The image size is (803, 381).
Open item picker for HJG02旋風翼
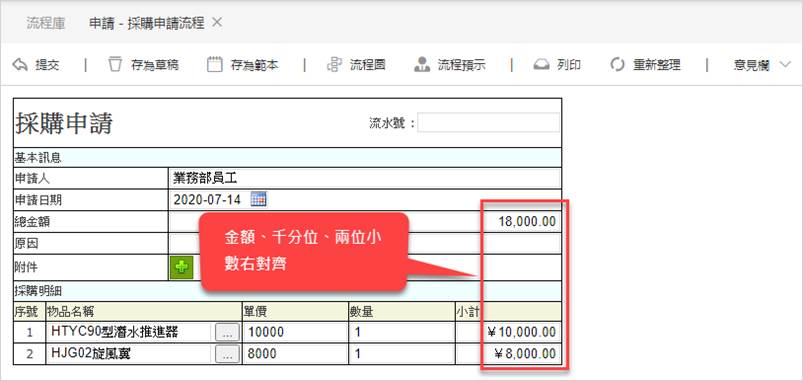pos(227,354)
